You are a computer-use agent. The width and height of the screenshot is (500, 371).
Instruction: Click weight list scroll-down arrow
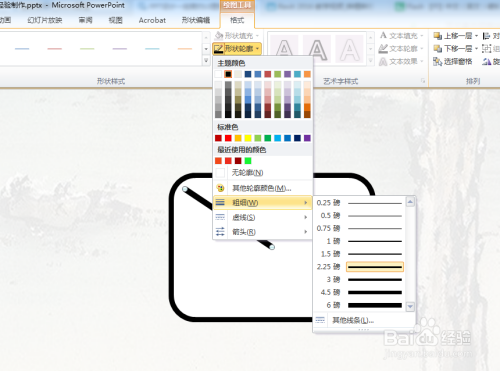[x=410, y=306]
